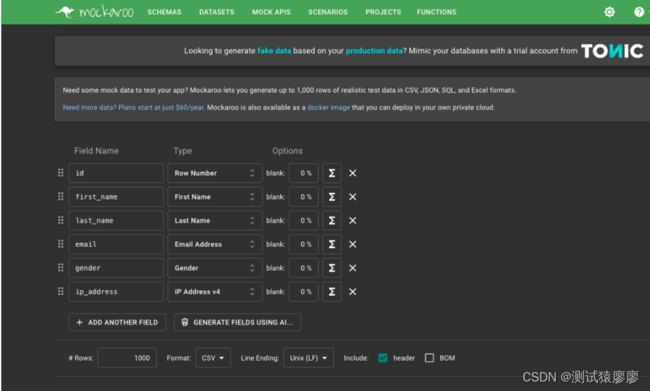Image resolution: width=650 pixels, height=391 pixels.
Task: Remove the email field row
Action: pyautogui.click(x=352, y=244)
